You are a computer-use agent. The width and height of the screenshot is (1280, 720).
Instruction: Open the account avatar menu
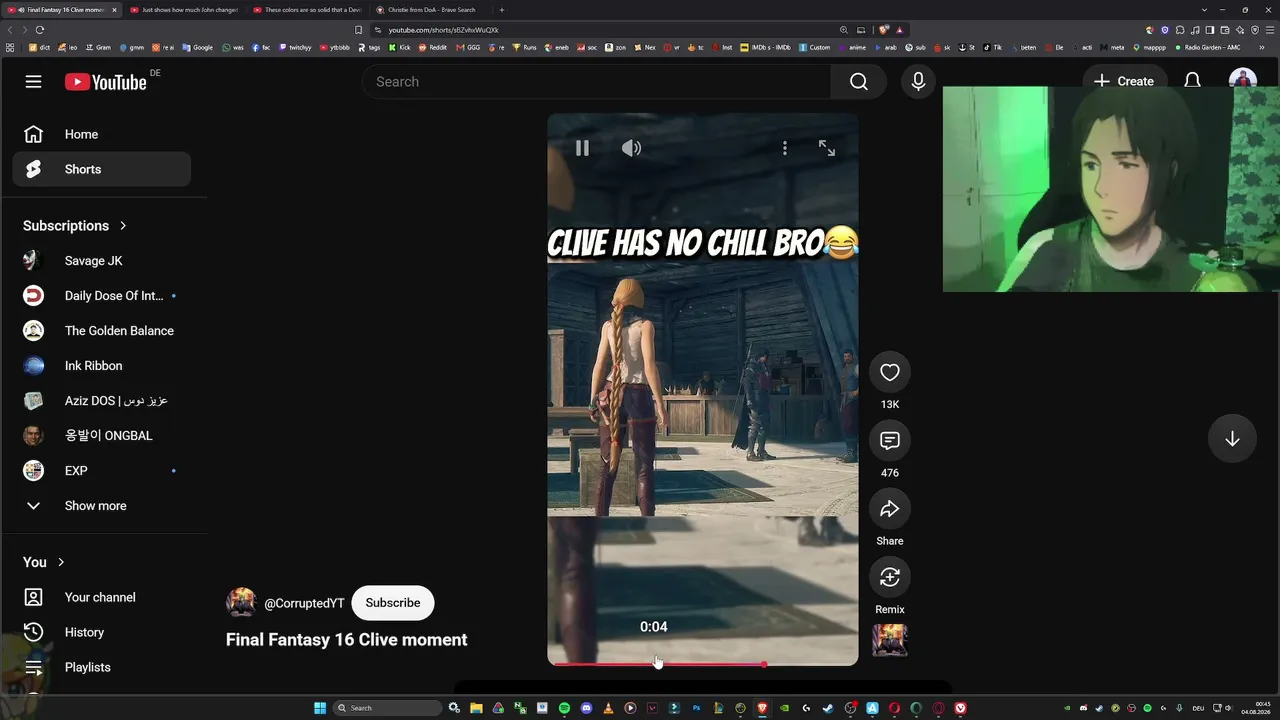(x=1242, y=80)
